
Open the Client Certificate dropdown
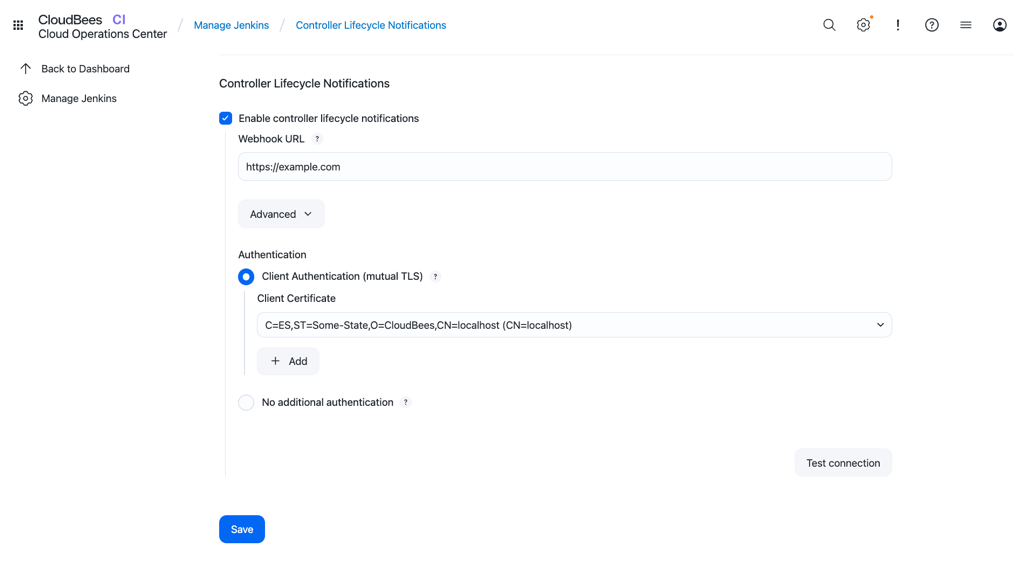pyautogui.click(x=574, y=325)
